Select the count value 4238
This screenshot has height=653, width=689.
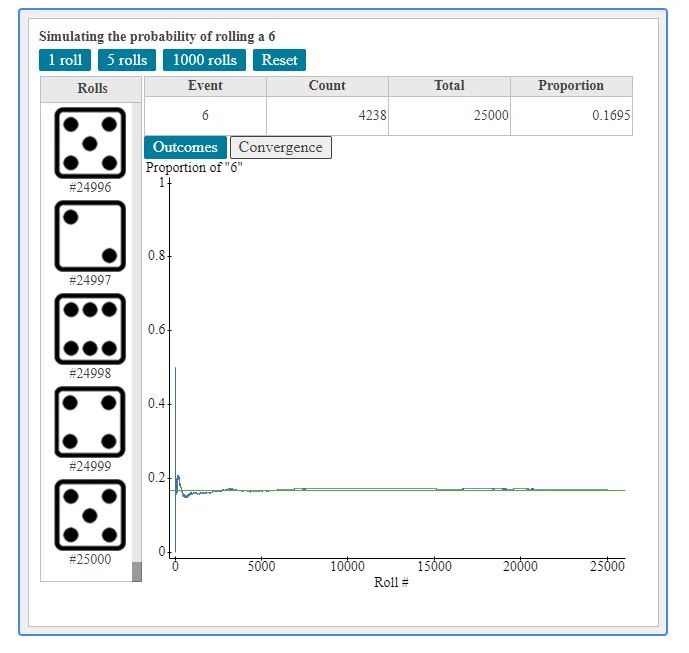click(x=372, y=116)
